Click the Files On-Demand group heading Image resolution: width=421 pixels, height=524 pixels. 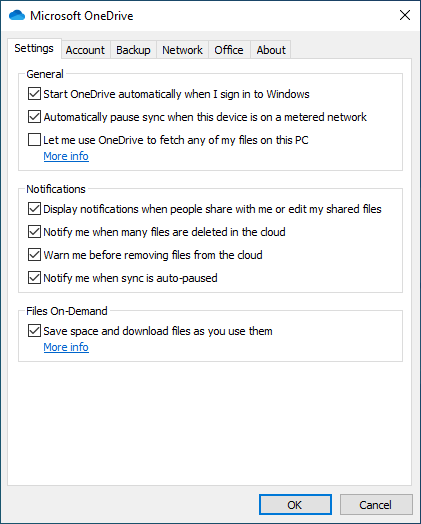click(67, 311)
